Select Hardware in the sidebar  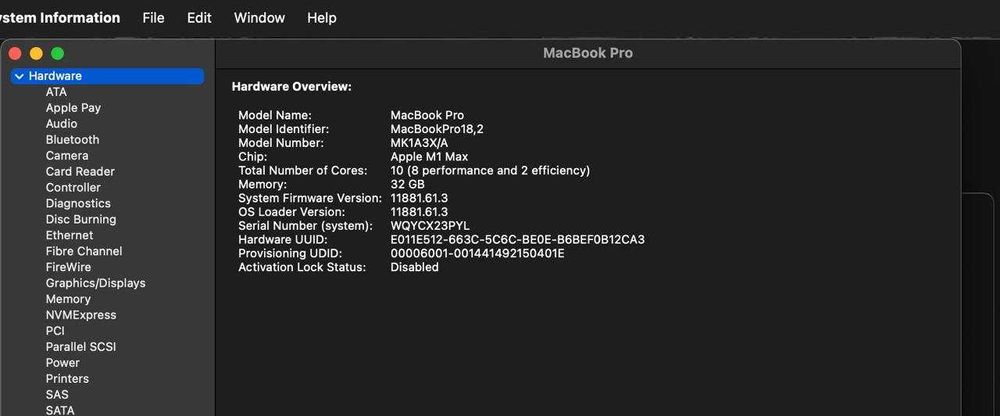tap(107, 76)
